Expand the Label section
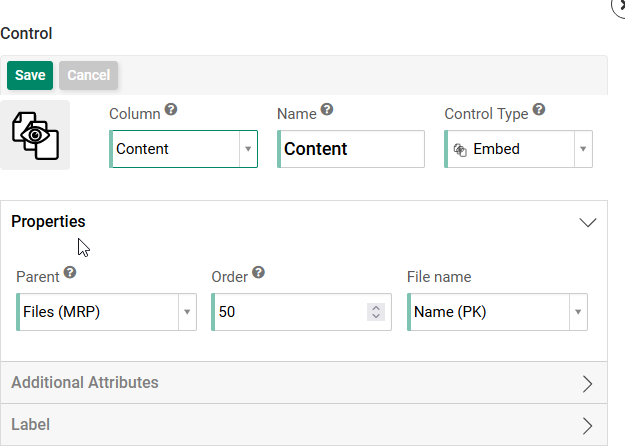The width and height of the screenshot is (625, 446). click(588, 425)
